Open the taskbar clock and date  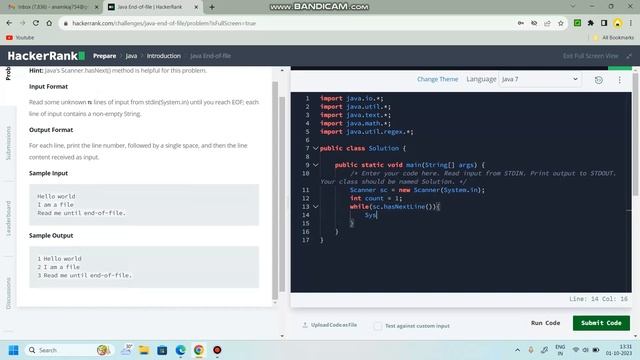tap(619, 350)
